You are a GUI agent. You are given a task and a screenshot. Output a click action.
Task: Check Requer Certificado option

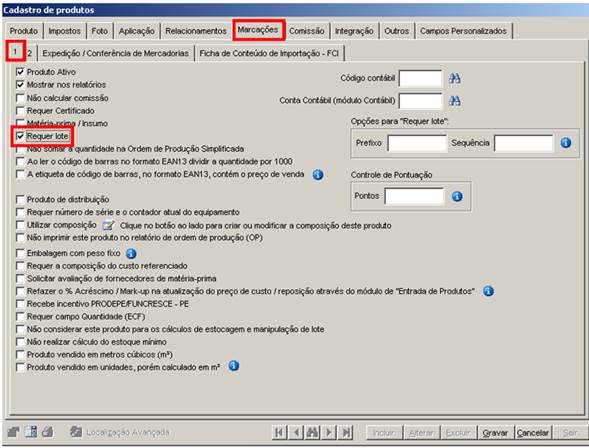[x=20, y=111]
